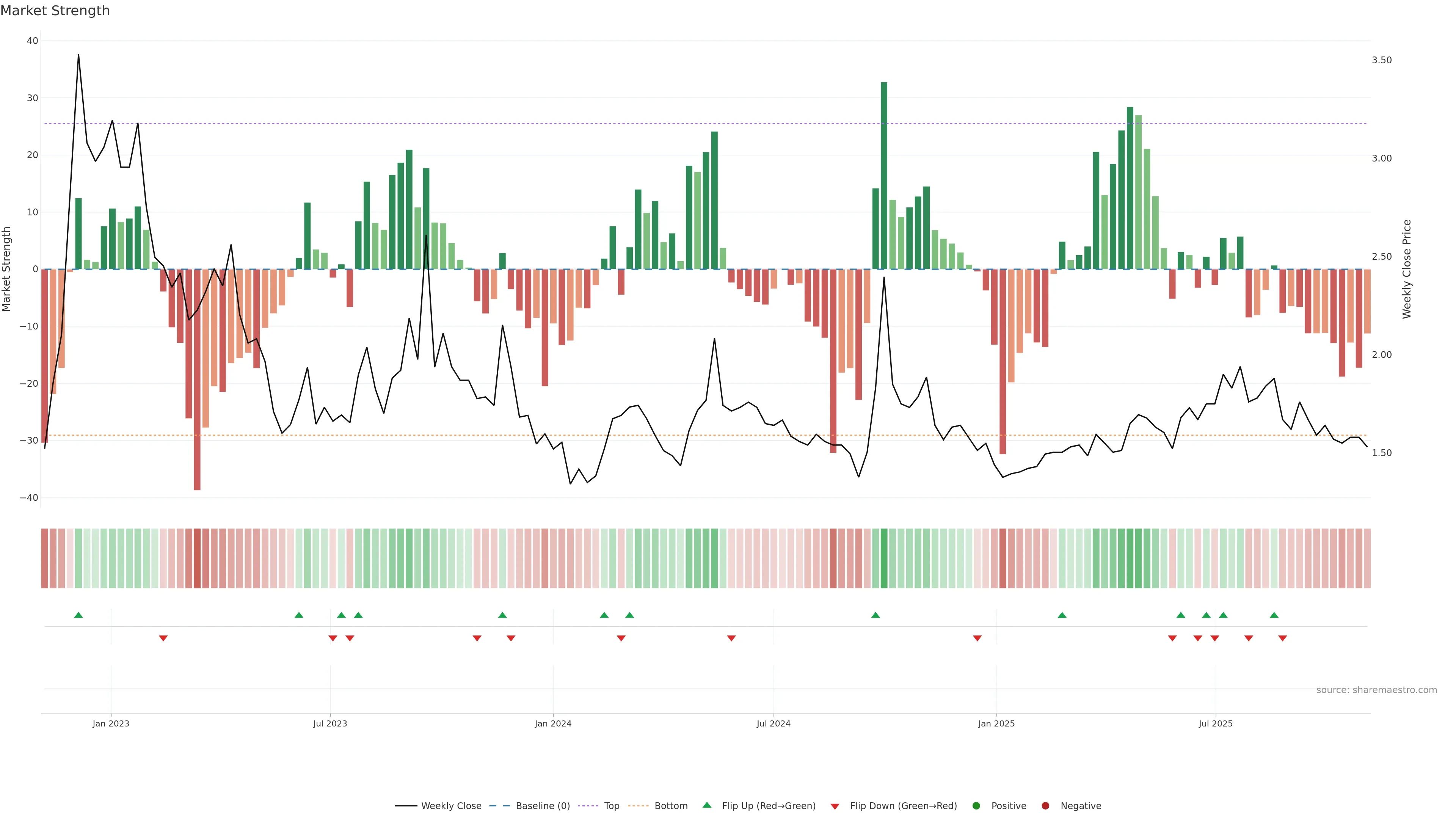Click the Jul 2024 axis label
Image resolution: width=1456 pixels, height=819 pixels.
[x=773, y=723]
